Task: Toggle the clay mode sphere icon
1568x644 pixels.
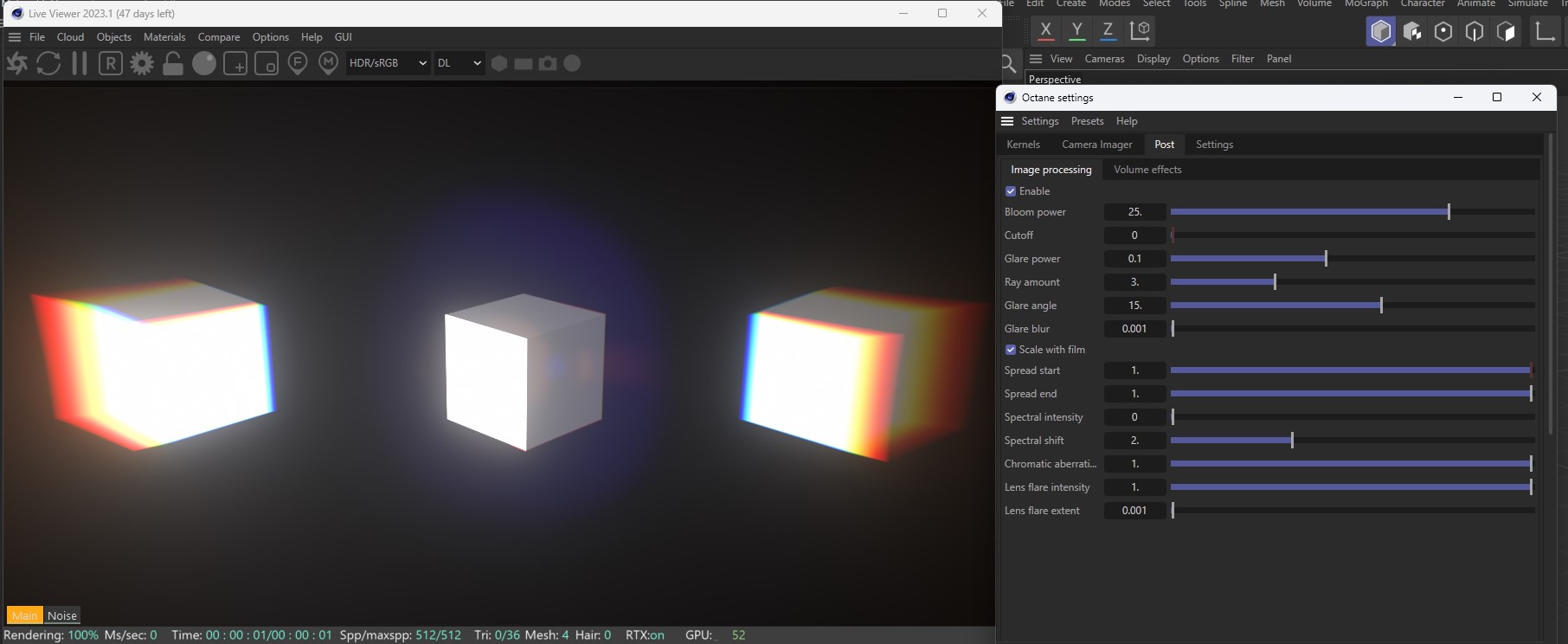Action: [x=204, y=63]
